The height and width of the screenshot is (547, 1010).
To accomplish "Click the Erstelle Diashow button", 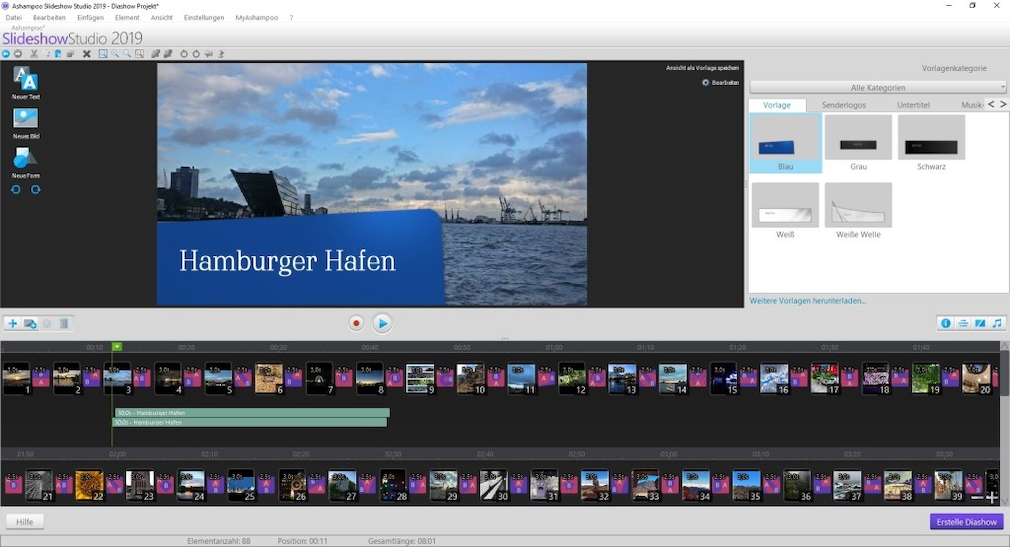I will [967, 522].
